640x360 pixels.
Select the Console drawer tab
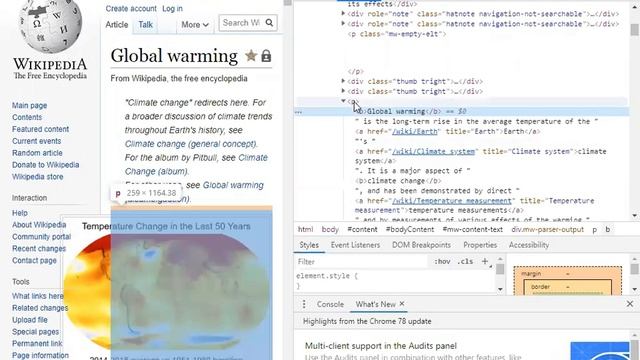[x=330, y=304]
